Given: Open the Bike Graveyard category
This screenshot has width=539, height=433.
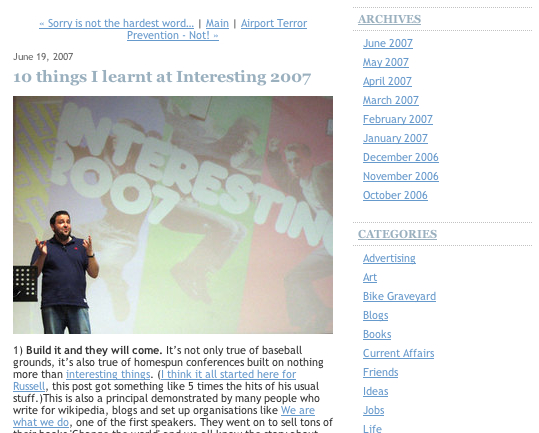Looking at the screenshot, I should (x=399, y=296).
